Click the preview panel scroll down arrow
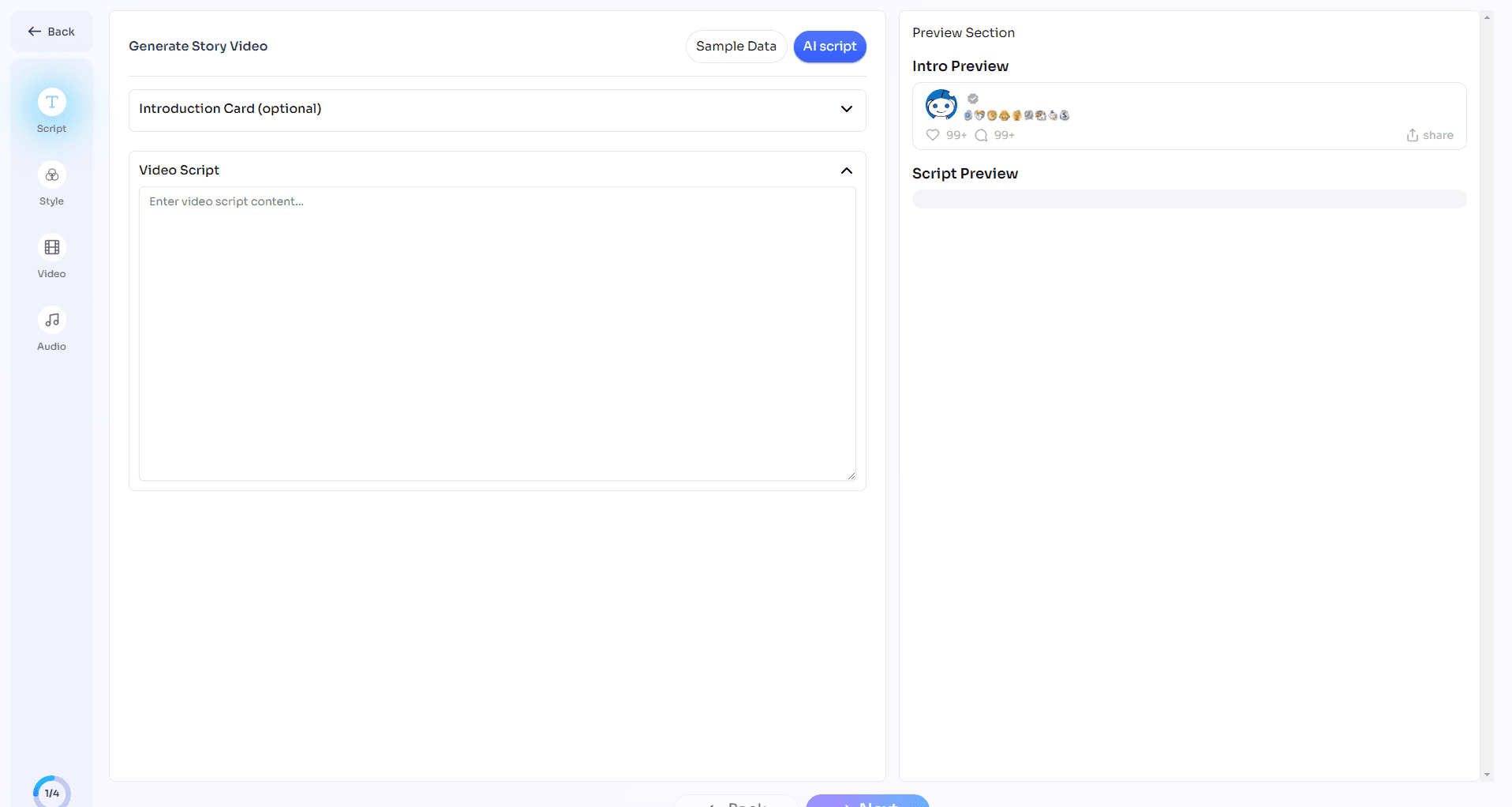The image size is (1512, 807). (x=1487, y=775)
